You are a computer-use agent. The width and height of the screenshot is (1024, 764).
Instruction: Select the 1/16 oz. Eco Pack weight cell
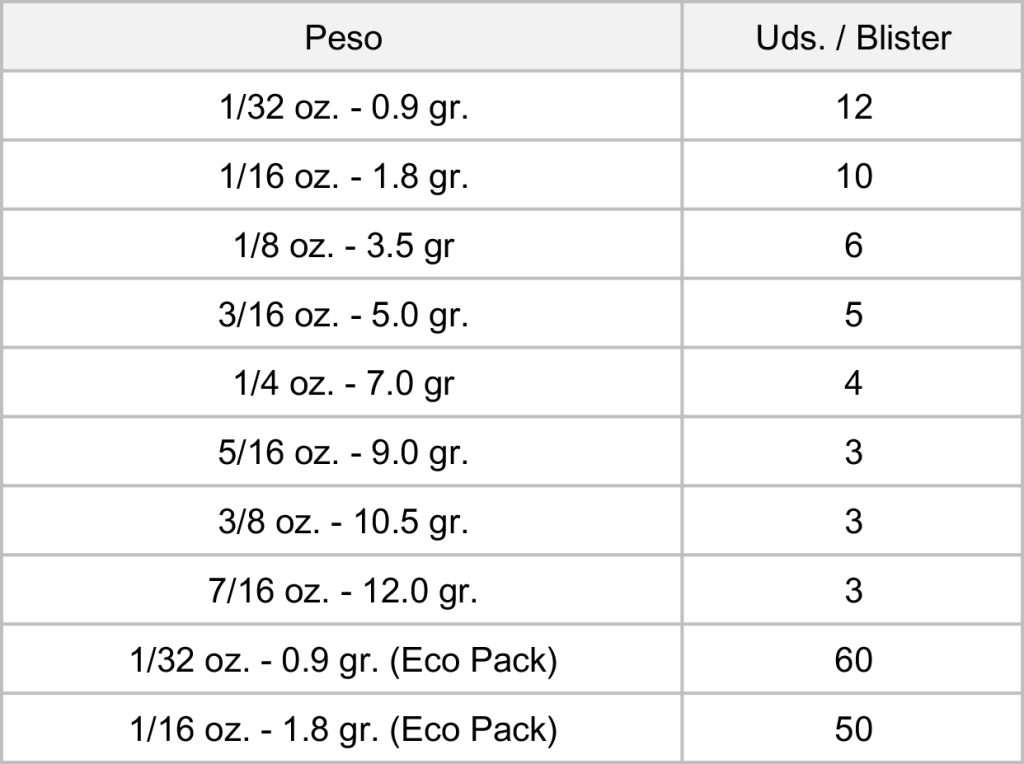click(343, 728)
